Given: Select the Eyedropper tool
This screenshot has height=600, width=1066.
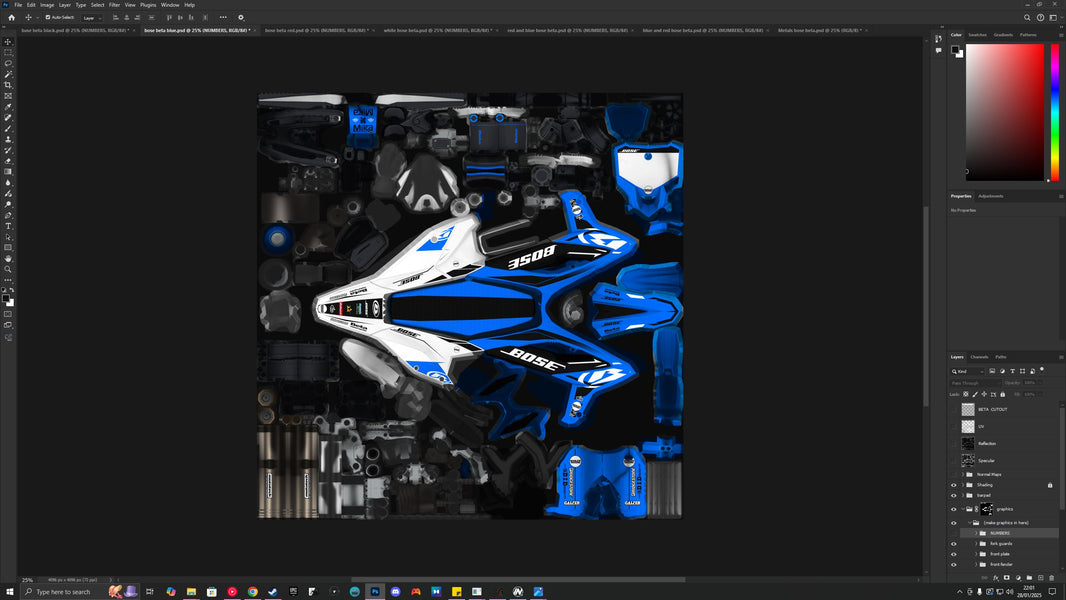Looking at the screenshot, I should pos(8,107).
